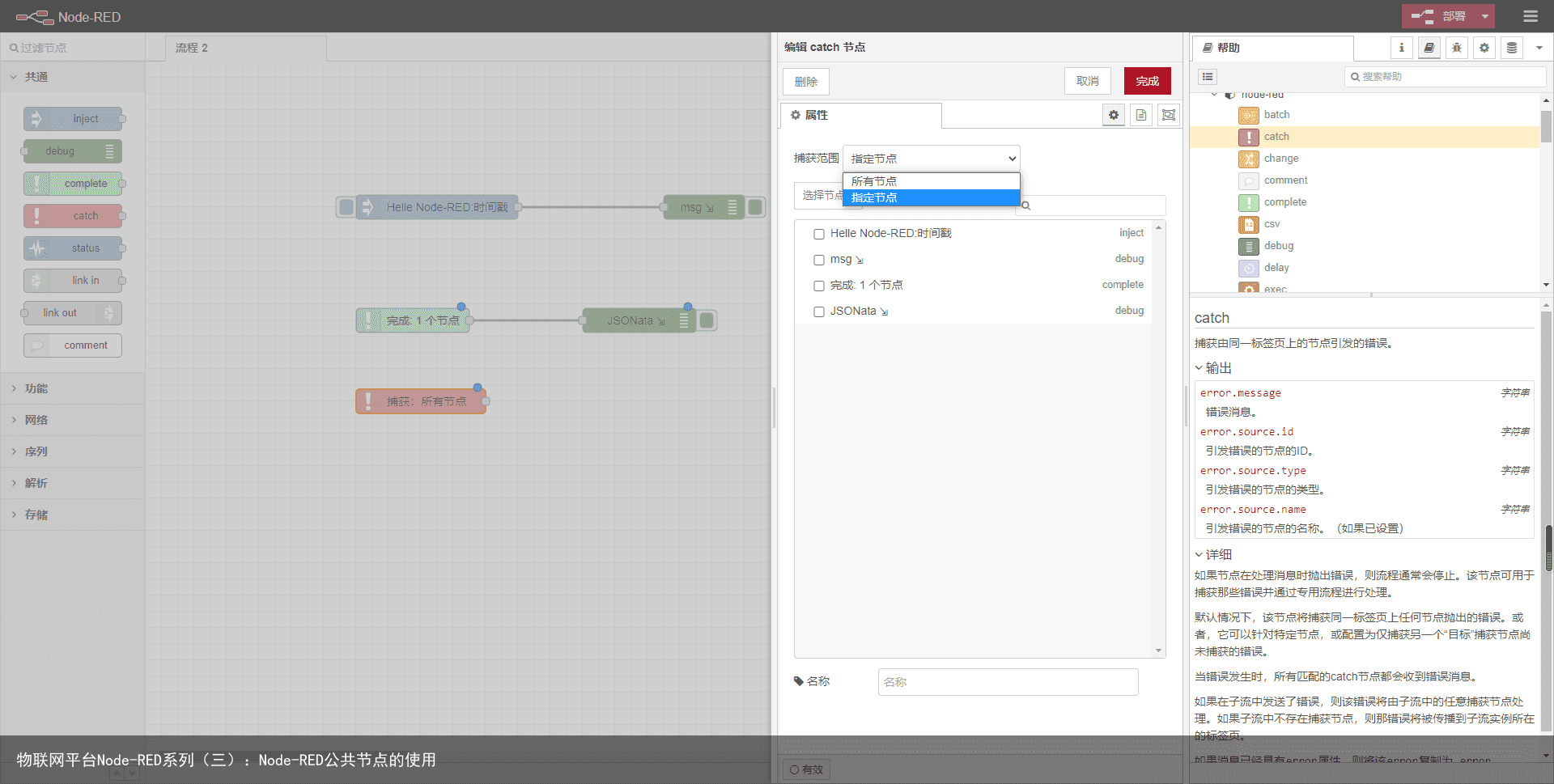Open the configuration nodes gear tab

pos(1484,48)
